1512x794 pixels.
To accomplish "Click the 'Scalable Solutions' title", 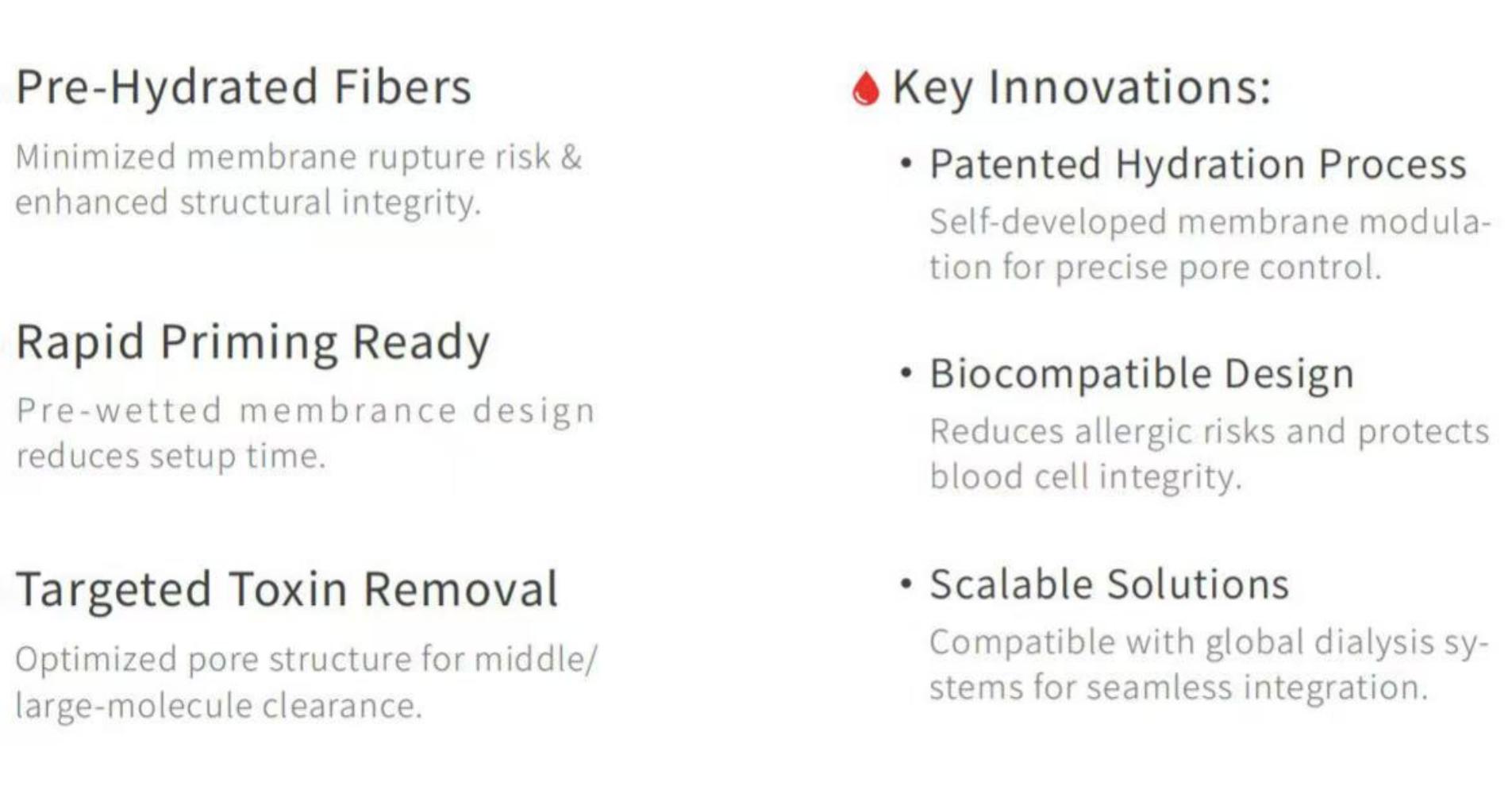I will [1109, 584].
